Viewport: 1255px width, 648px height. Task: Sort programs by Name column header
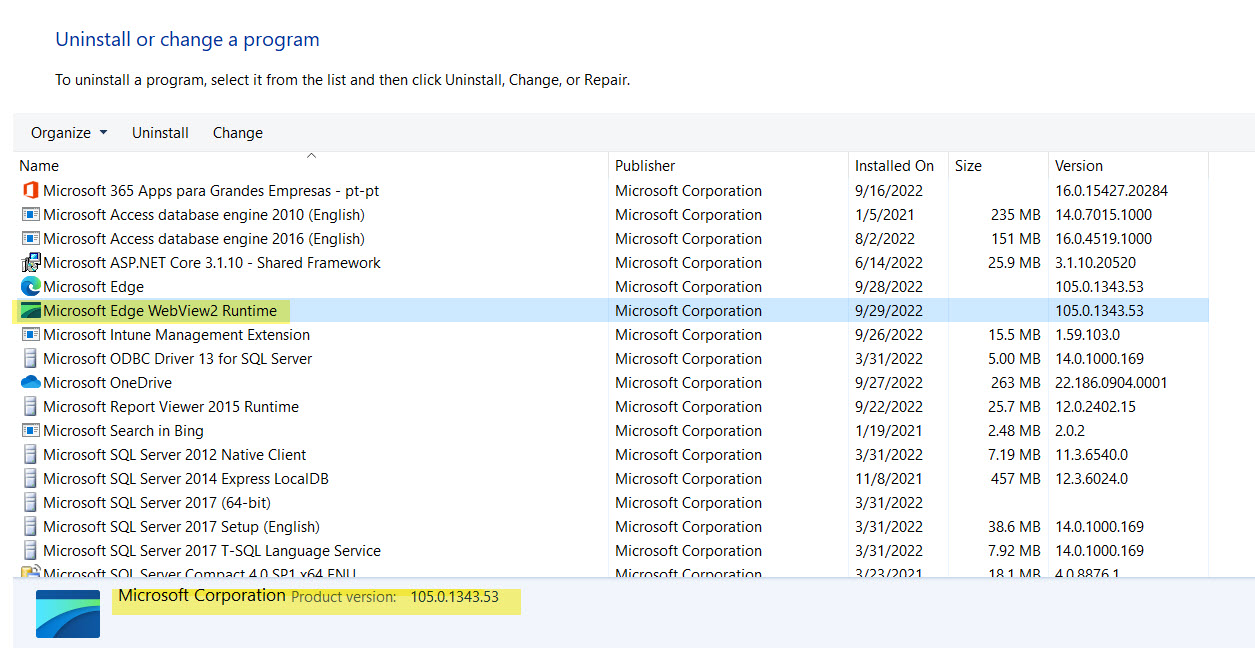40,166
